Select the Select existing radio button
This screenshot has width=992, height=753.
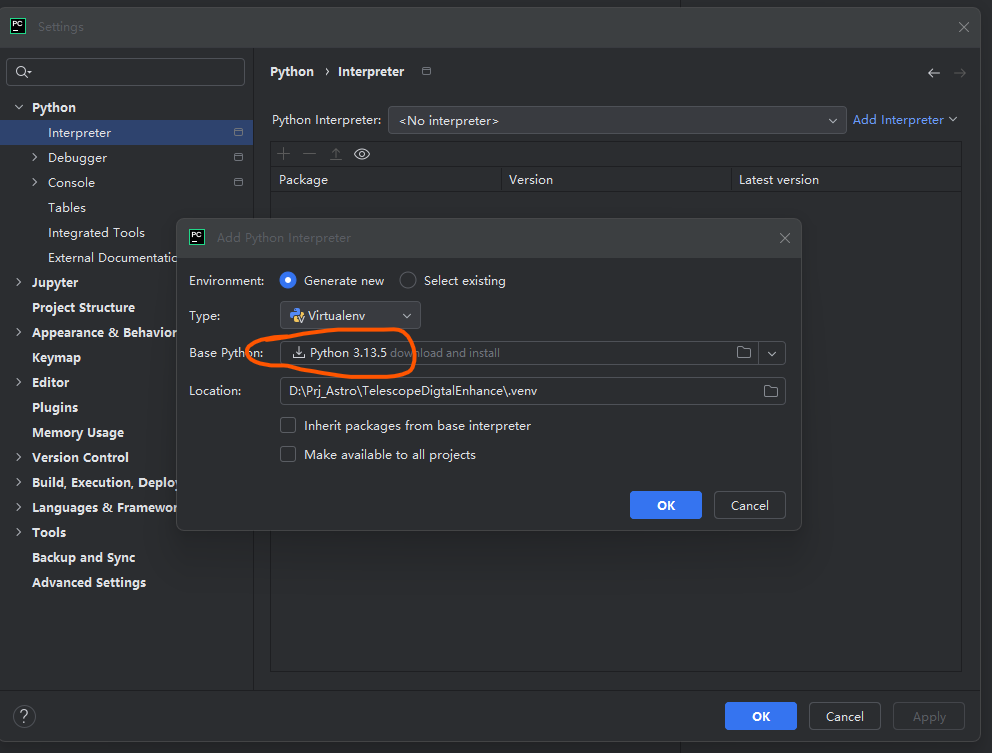click(x=408, y=280)
